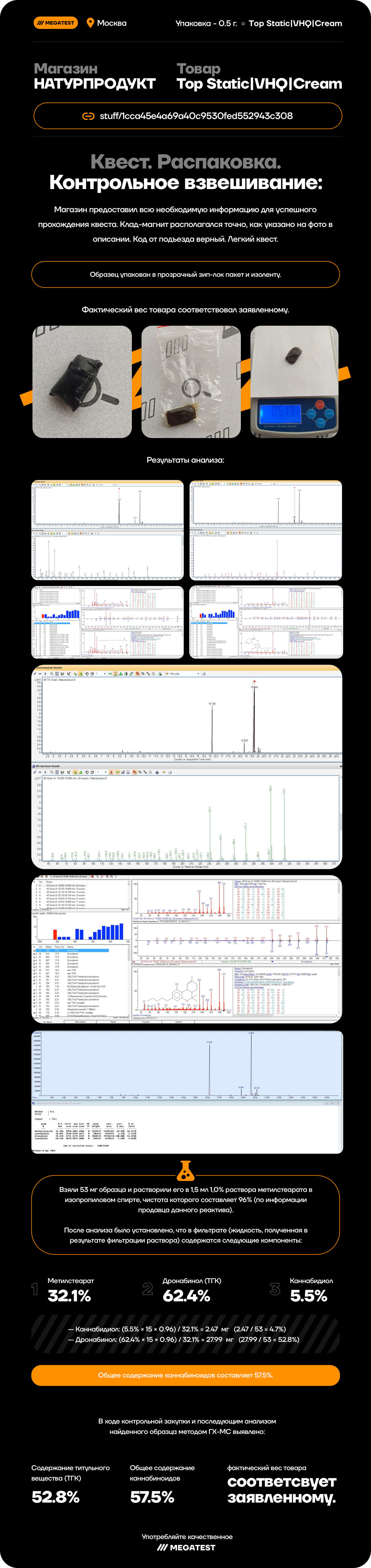This screenshot has width=371, height=1568.
Task: Click the MEGATEST footer logo
Action: (186, 1547)
